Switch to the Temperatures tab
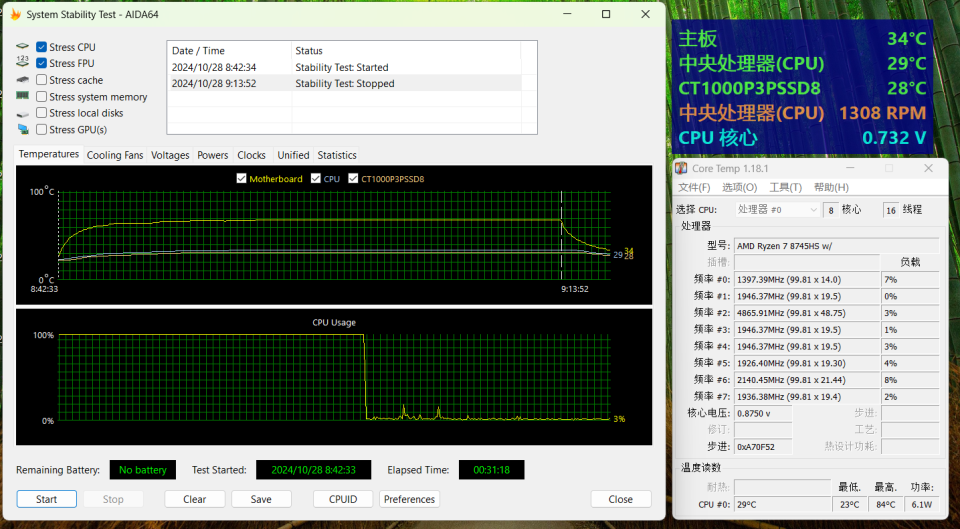This screenshot has height=529, width=960. (48, 154)
